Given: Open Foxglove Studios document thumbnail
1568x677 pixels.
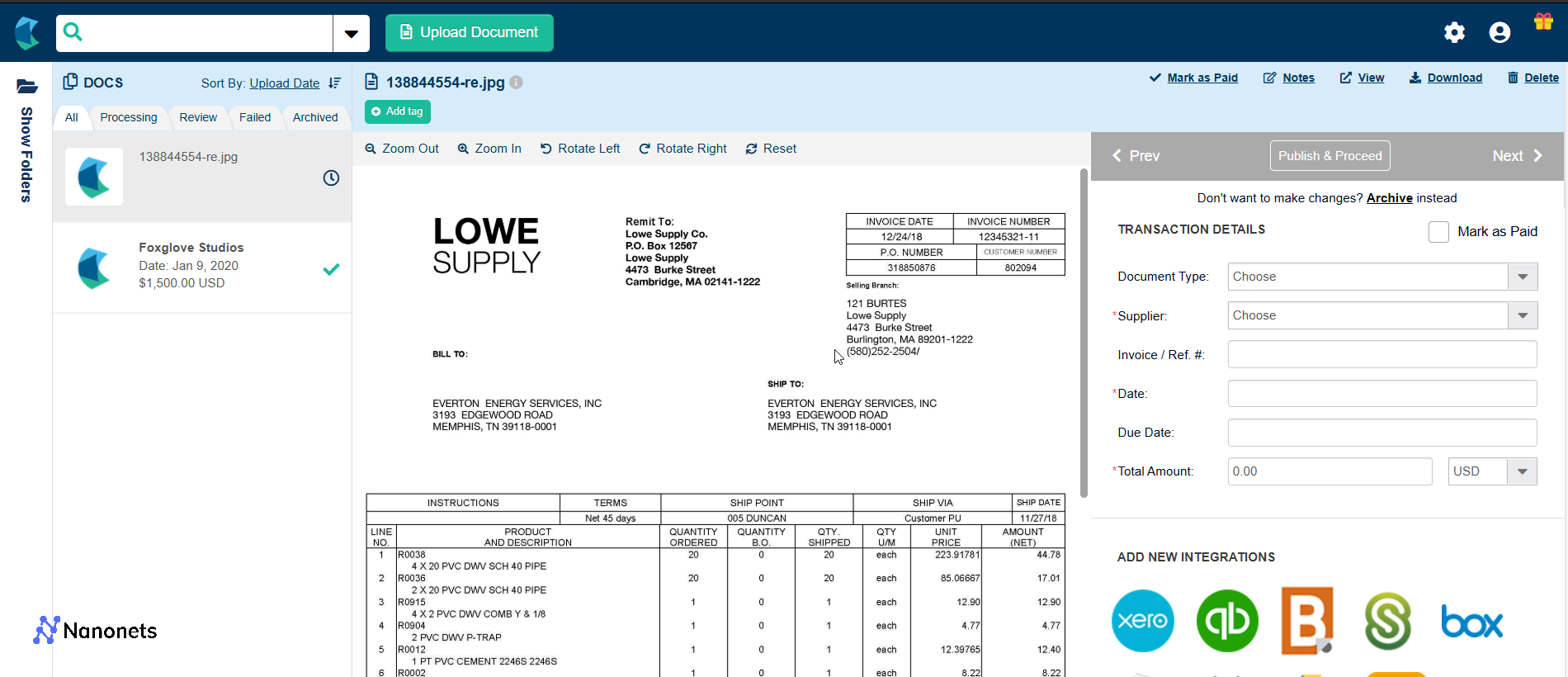Looking at the screenshot, I should pos(94,267).
